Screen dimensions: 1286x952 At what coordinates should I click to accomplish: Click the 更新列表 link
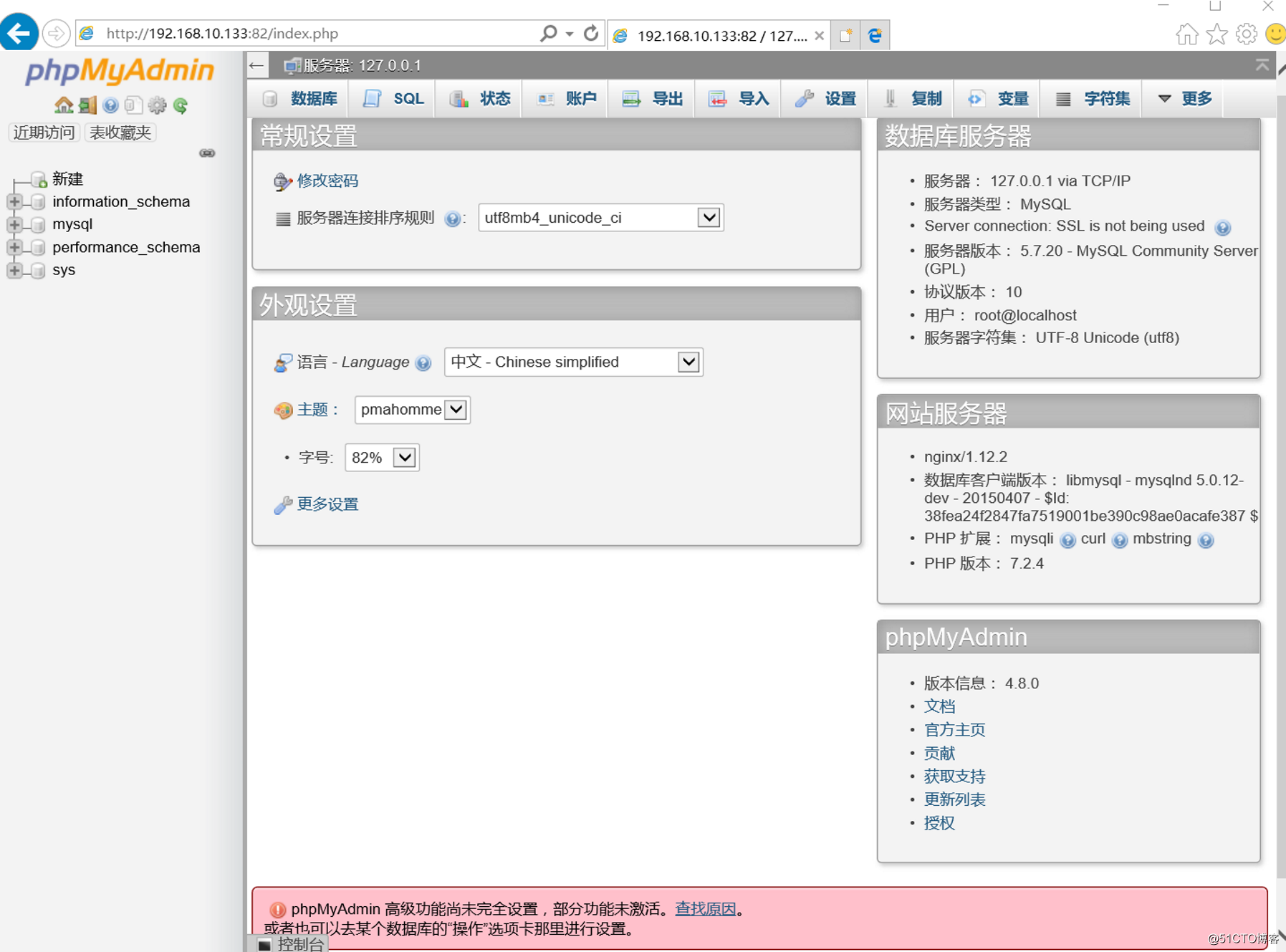tap(954, 800)
